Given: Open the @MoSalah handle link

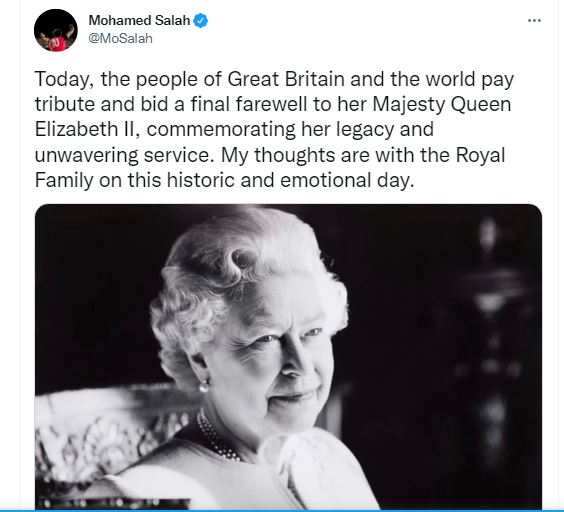Looking at the screenshot, I should (120, 38).
